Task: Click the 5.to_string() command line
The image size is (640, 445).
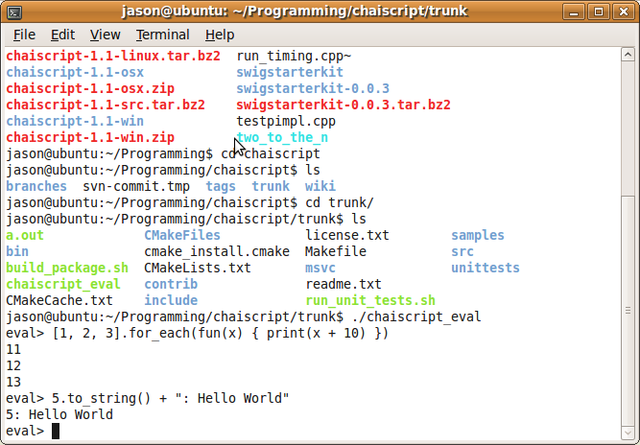Action: click(x=147, y=398)
